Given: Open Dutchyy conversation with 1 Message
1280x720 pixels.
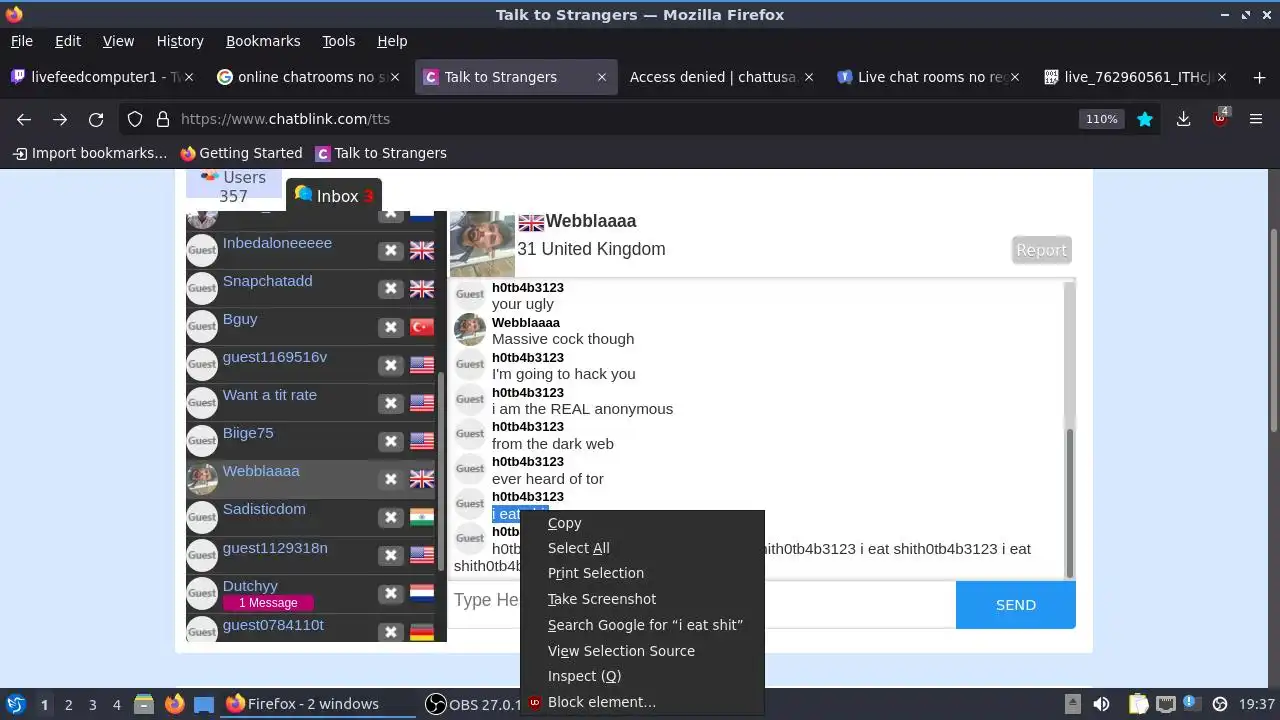Looking at the screenshot, I should pyautogui.click(x=311, y=594).
